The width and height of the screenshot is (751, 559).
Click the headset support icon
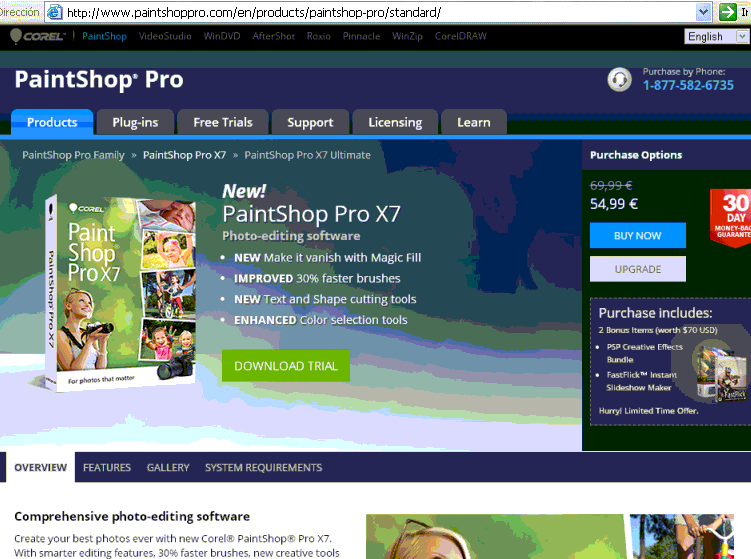click(x=619, y=79)
